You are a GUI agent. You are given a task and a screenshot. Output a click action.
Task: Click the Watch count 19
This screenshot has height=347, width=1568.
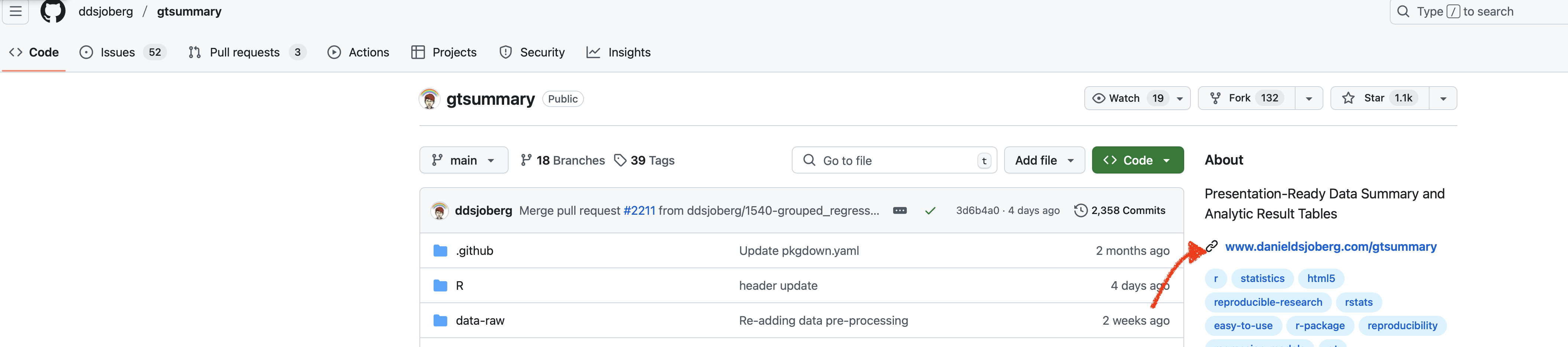pos(1158,98)
